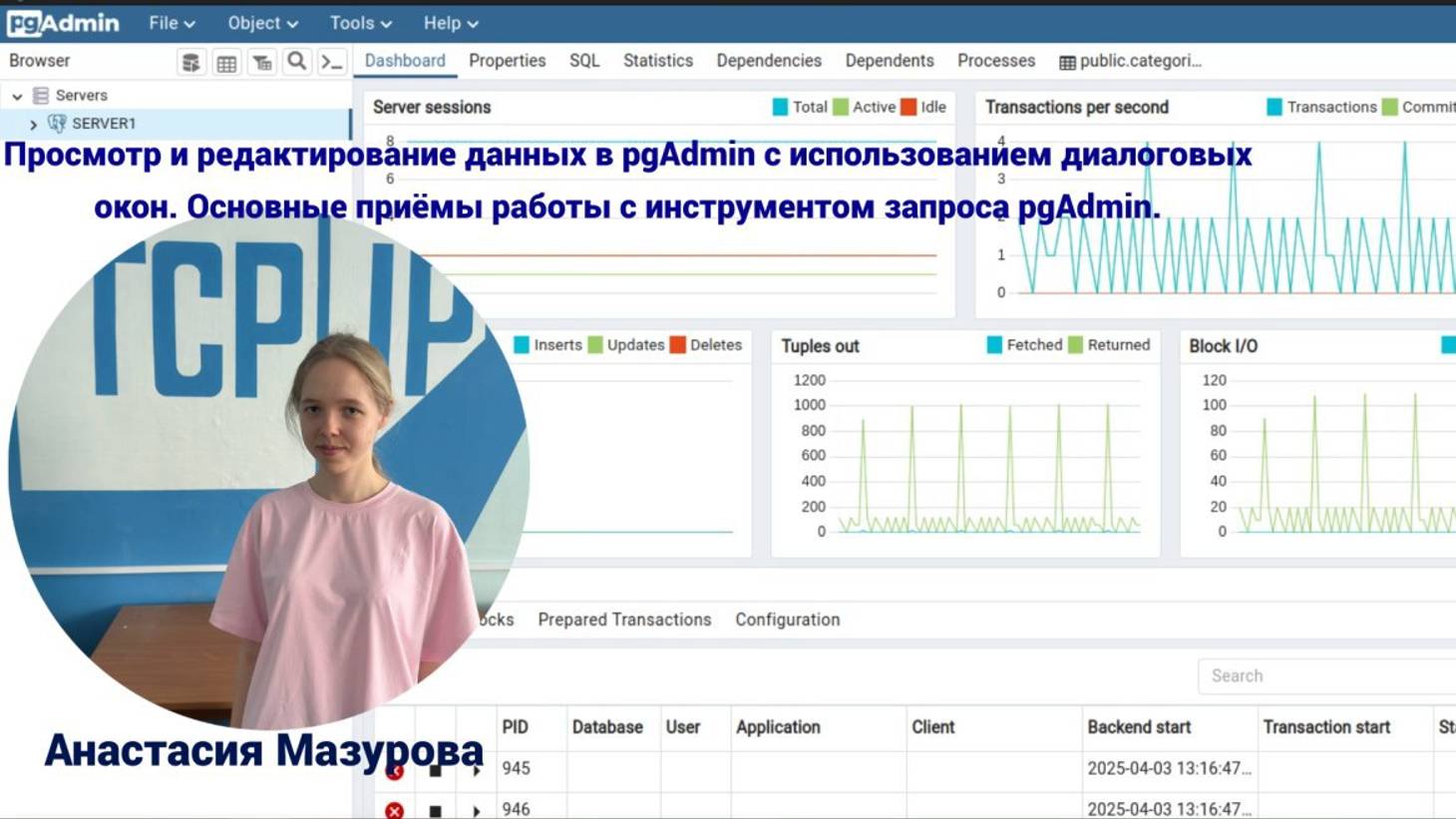Screen dimensions: 1456x819
Task: Click the Browser panel title
Action: [x=40, y=61]
